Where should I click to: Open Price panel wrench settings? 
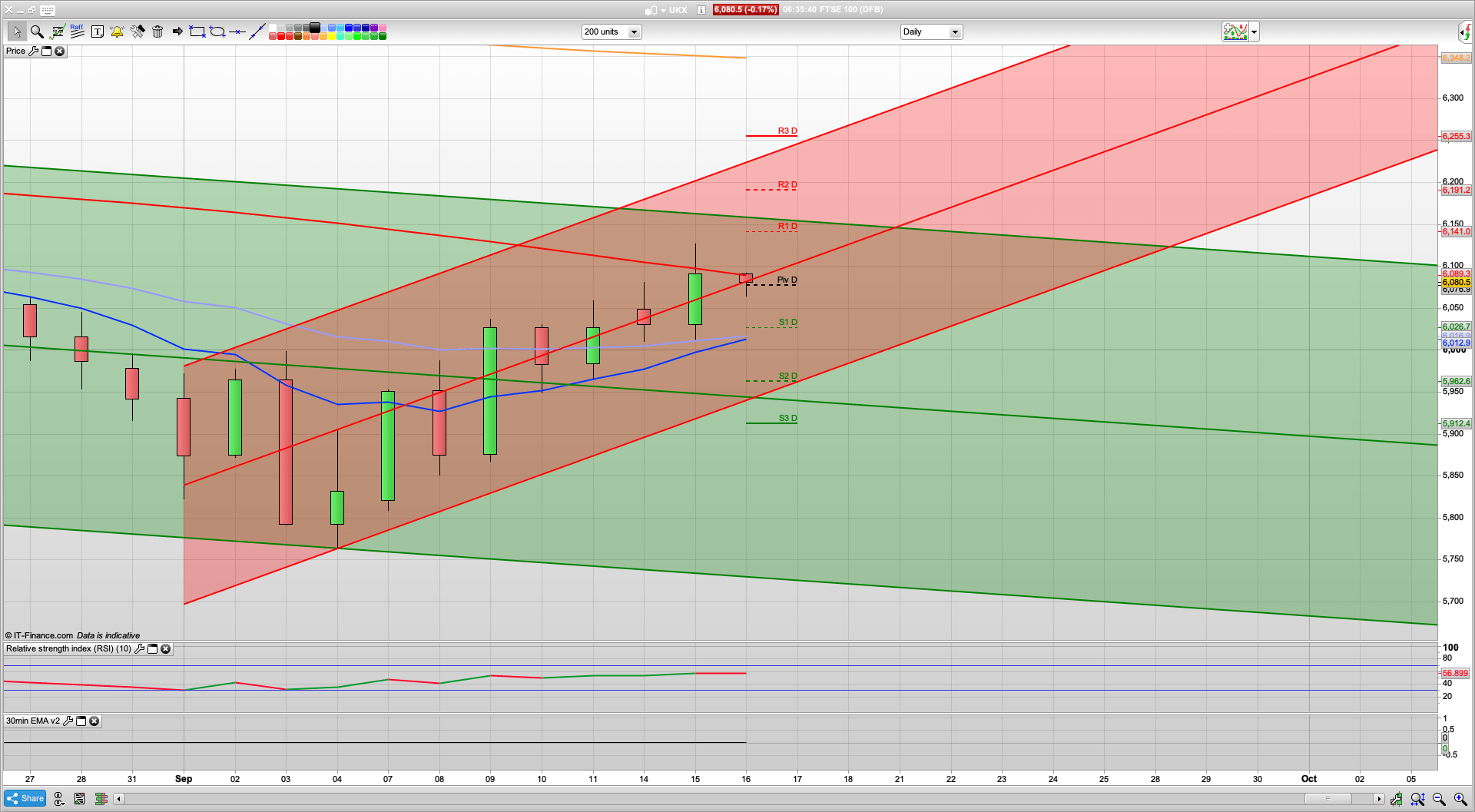(34, 51)
